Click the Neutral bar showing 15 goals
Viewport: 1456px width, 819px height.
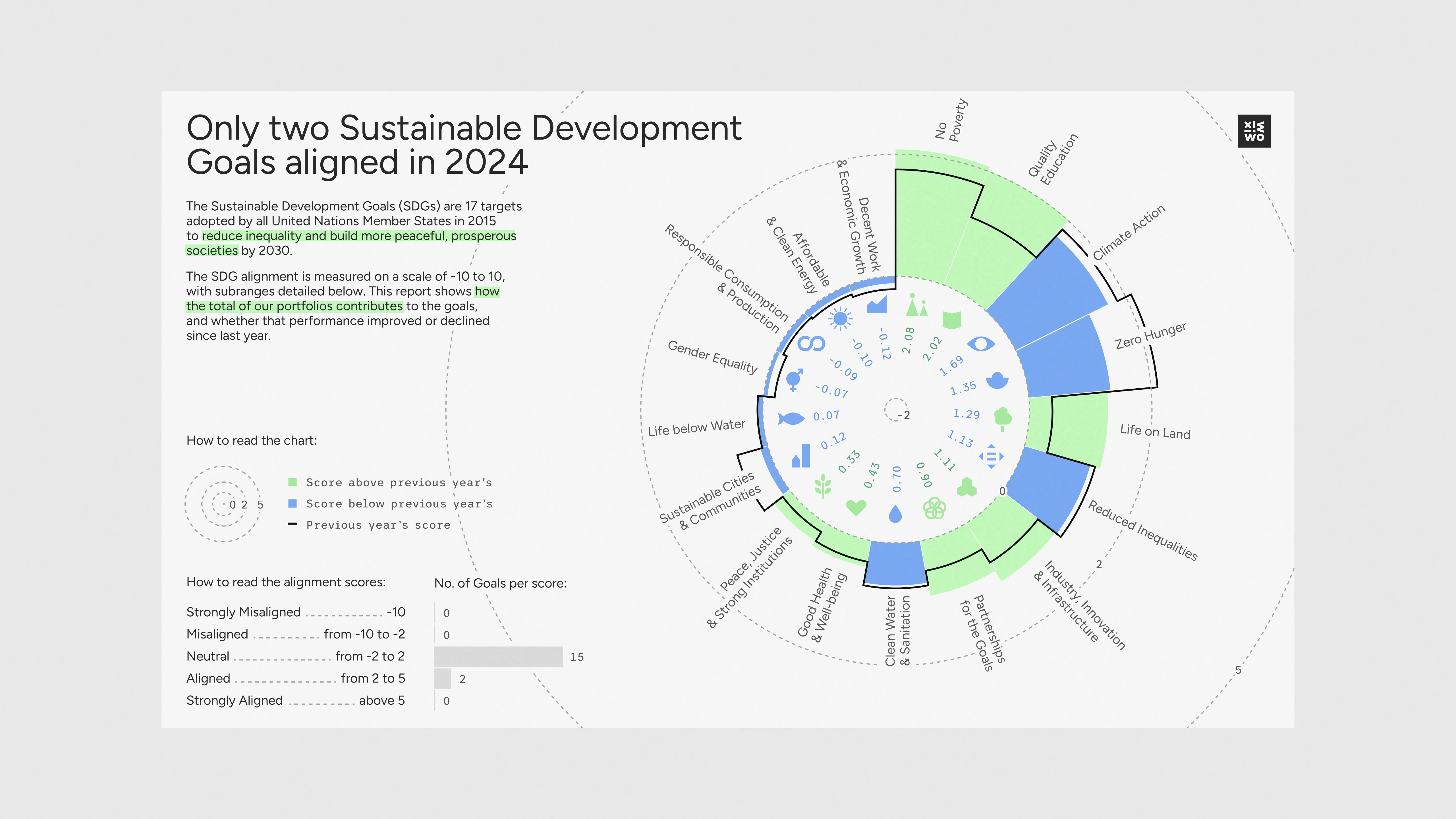[x=498, y=657]
